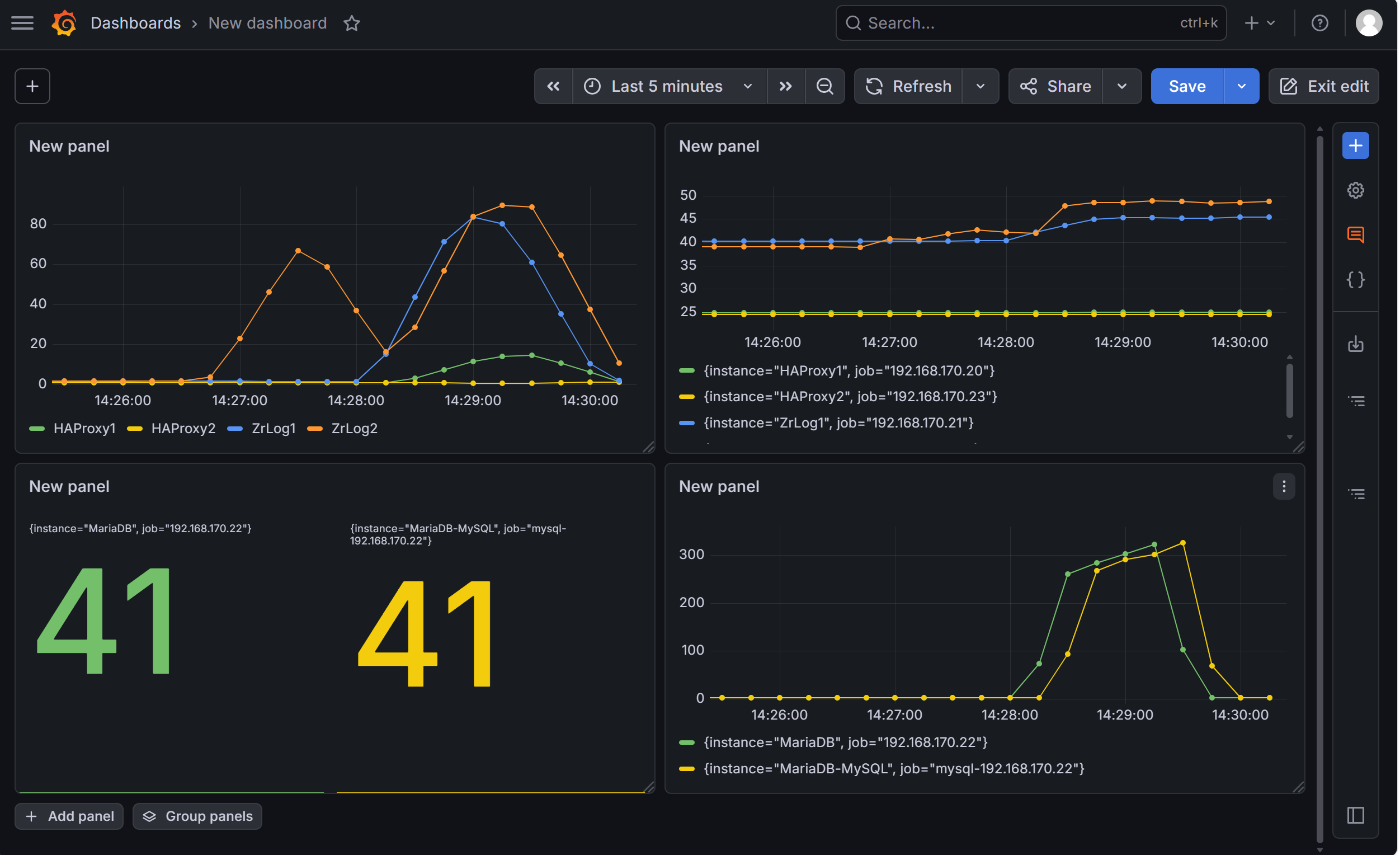Star this dashboard as favorite
The width and height of the screenshot is (1400, 855).
tap(352, 24)
